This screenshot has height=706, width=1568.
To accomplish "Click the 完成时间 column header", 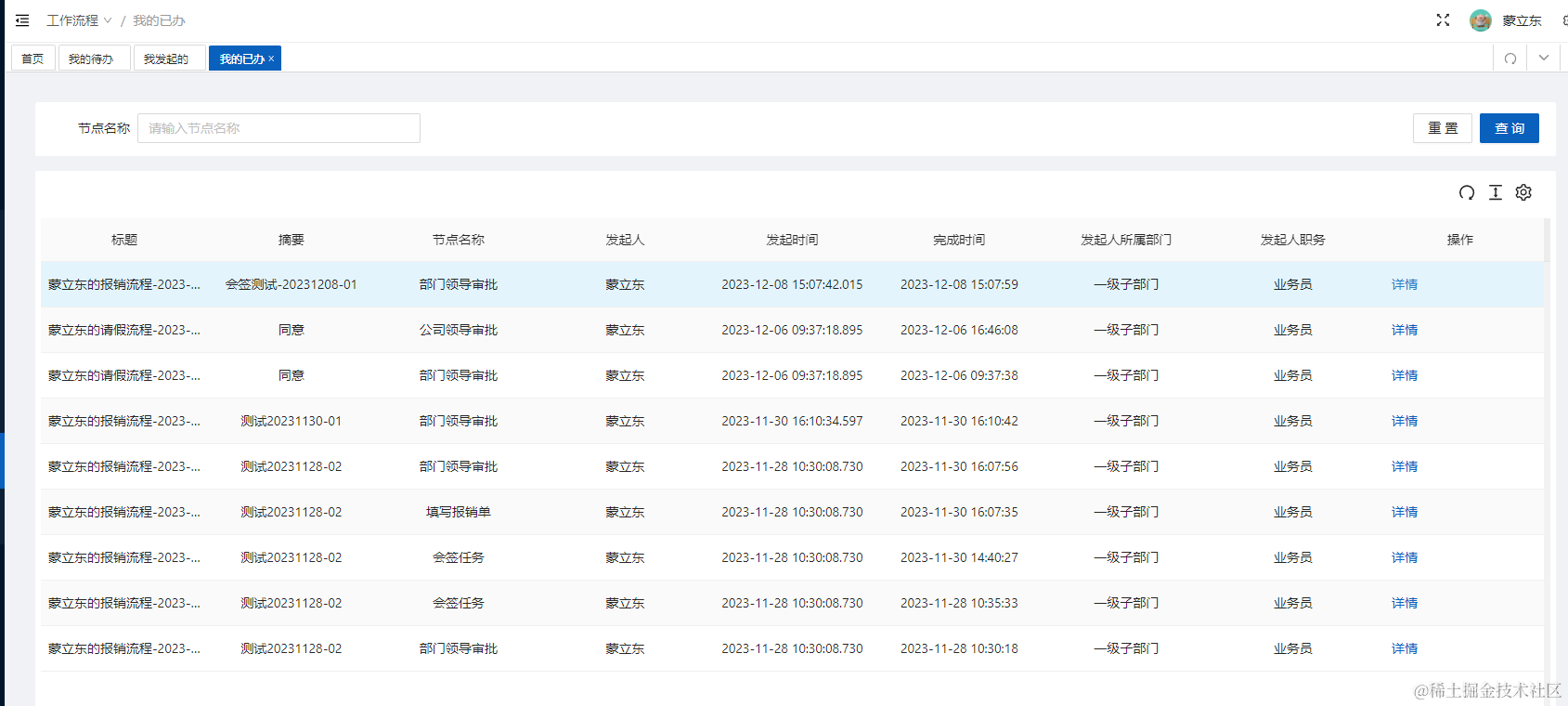I will pos(959,240).
